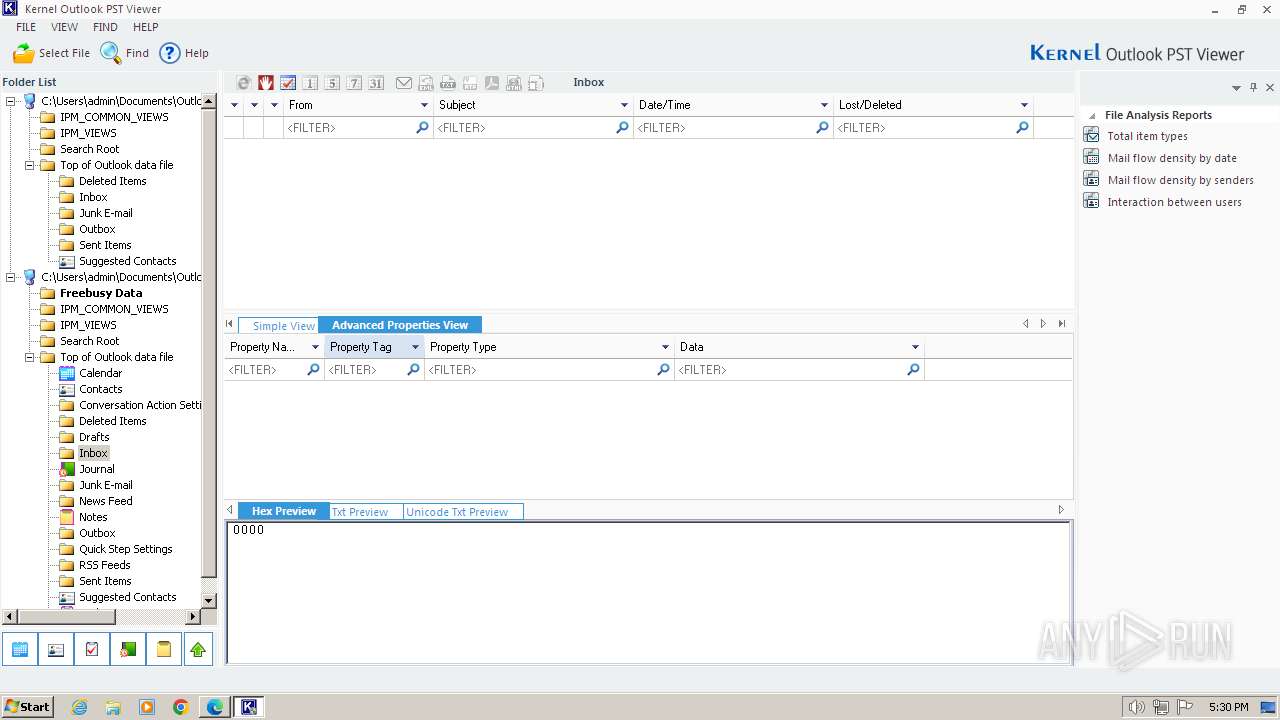Screen dimensions: 1280x720
Task: Click the Windows Start button
Action: click(28, 707)
